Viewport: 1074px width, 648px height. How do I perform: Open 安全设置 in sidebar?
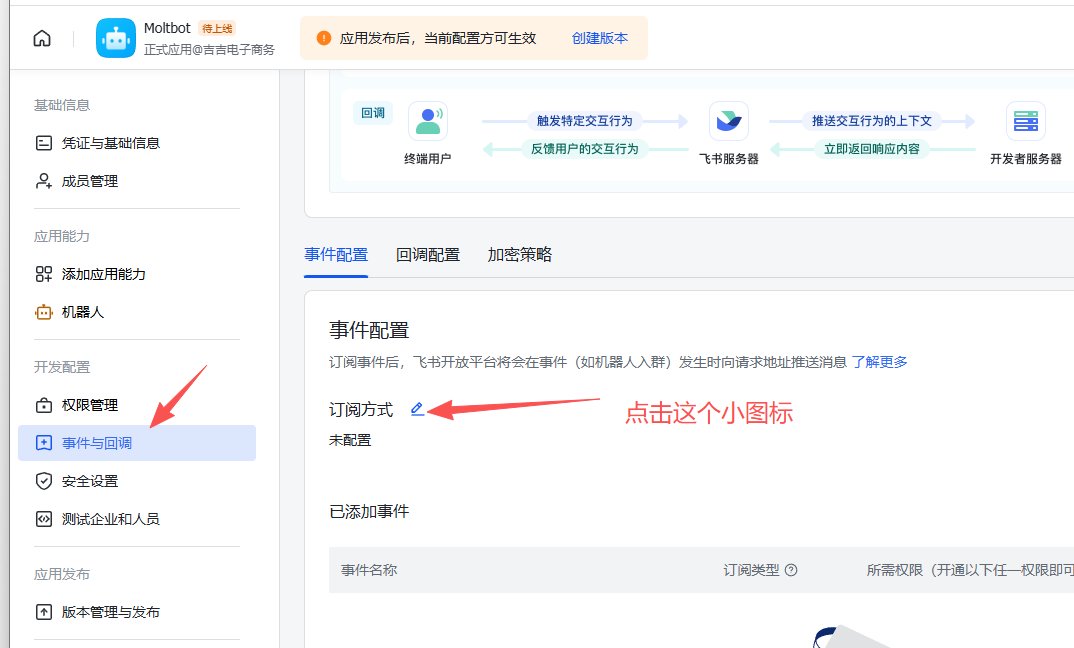pos(90,481)
